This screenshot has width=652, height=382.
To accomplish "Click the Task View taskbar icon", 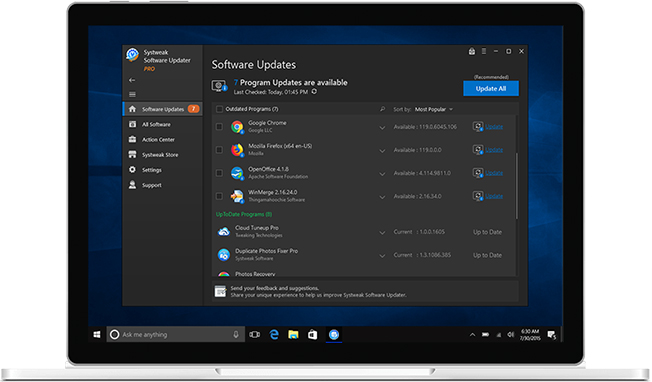I will [x=254, y=335].
